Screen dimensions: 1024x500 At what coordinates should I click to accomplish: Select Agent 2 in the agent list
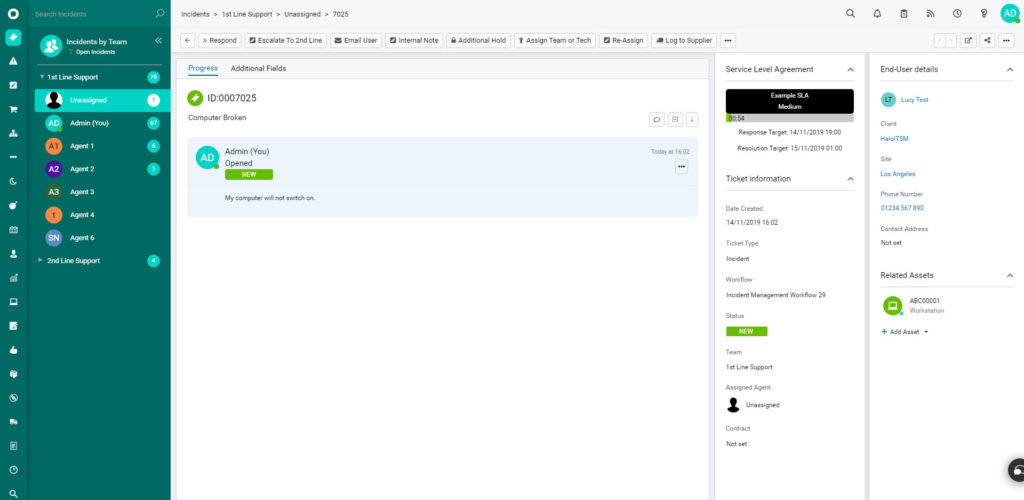pos(103,168)
